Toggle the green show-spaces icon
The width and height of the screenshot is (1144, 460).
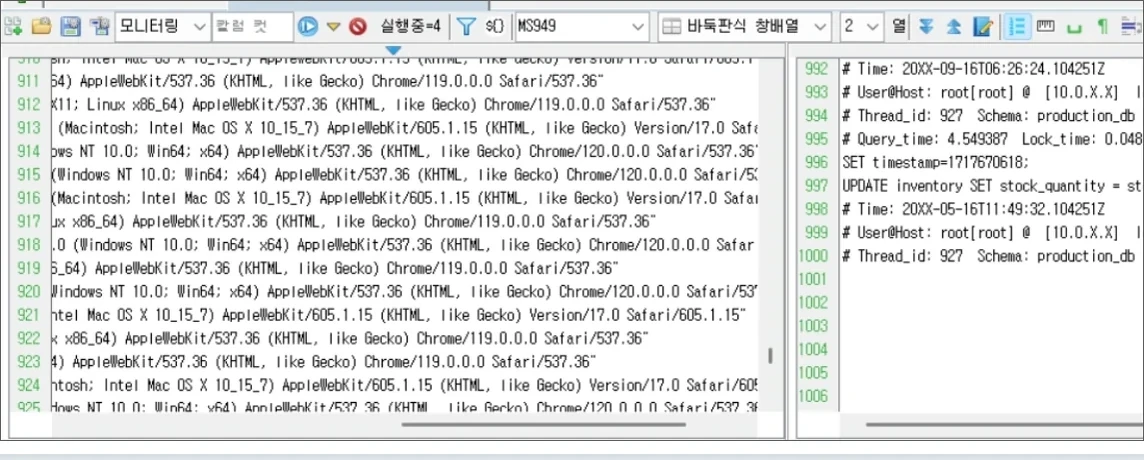[1074, 29]
